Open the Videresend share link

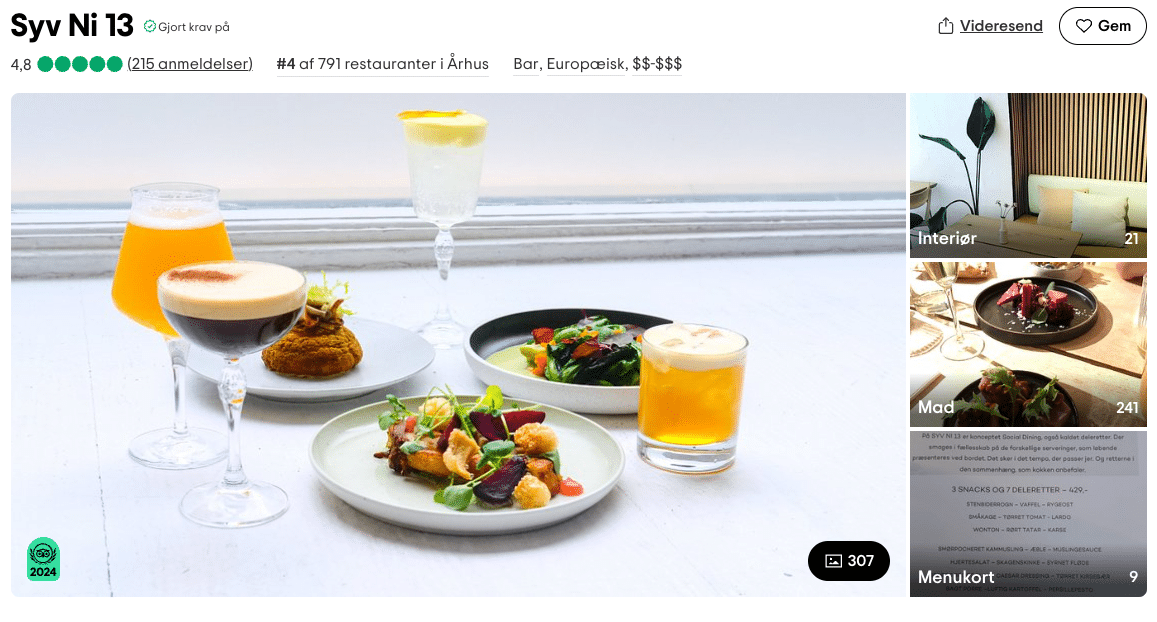coord(1001,26)
